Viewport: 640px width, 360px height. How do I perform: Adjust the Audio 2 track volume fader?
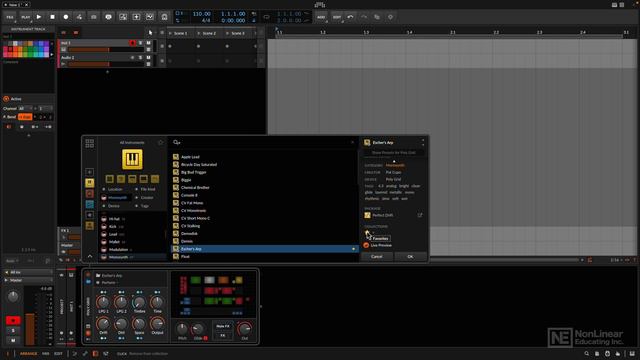106,64
